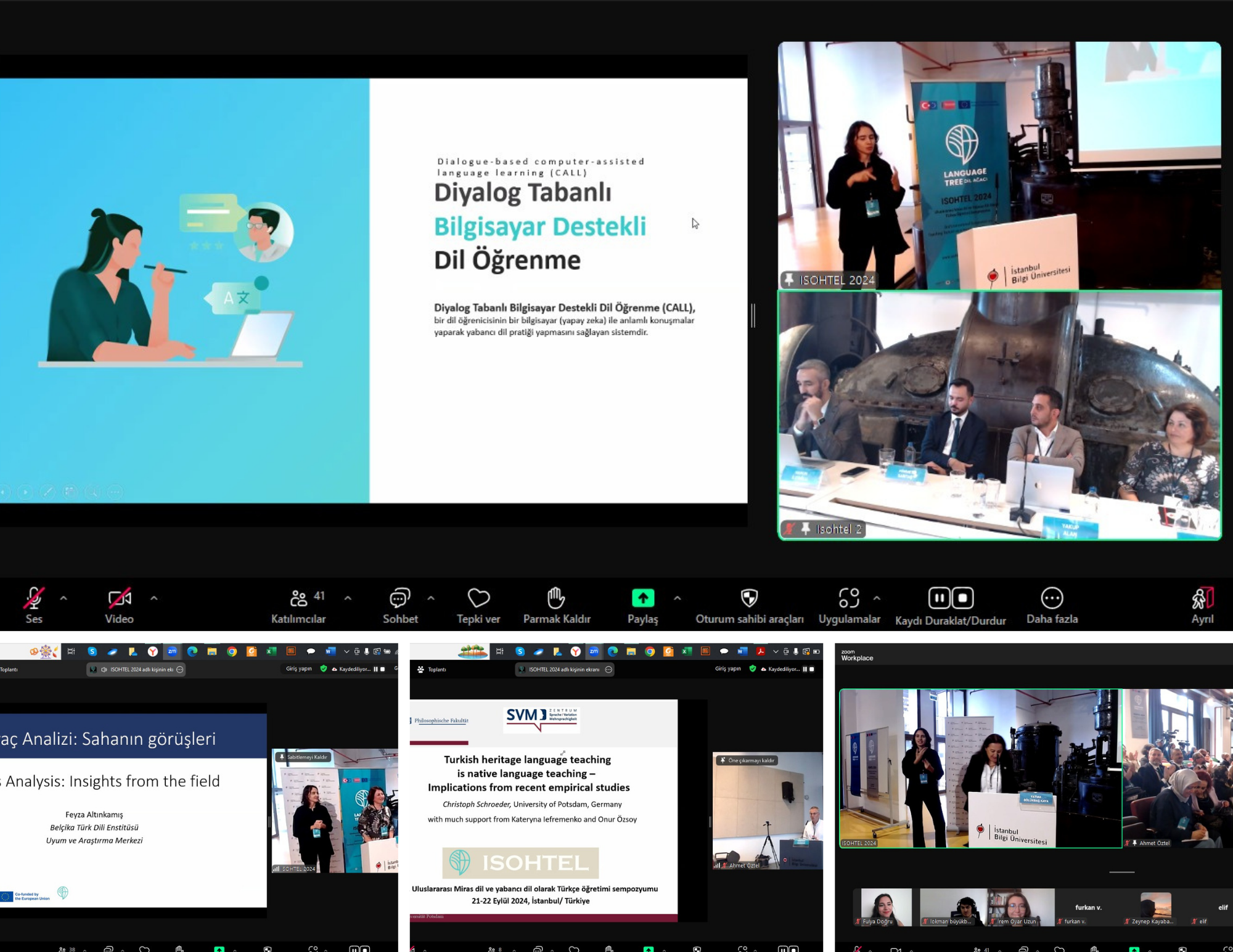The width and height of the screenshot is (1233, 952).
Task: Pause the recording with pause button
Action: pos(938,598)
